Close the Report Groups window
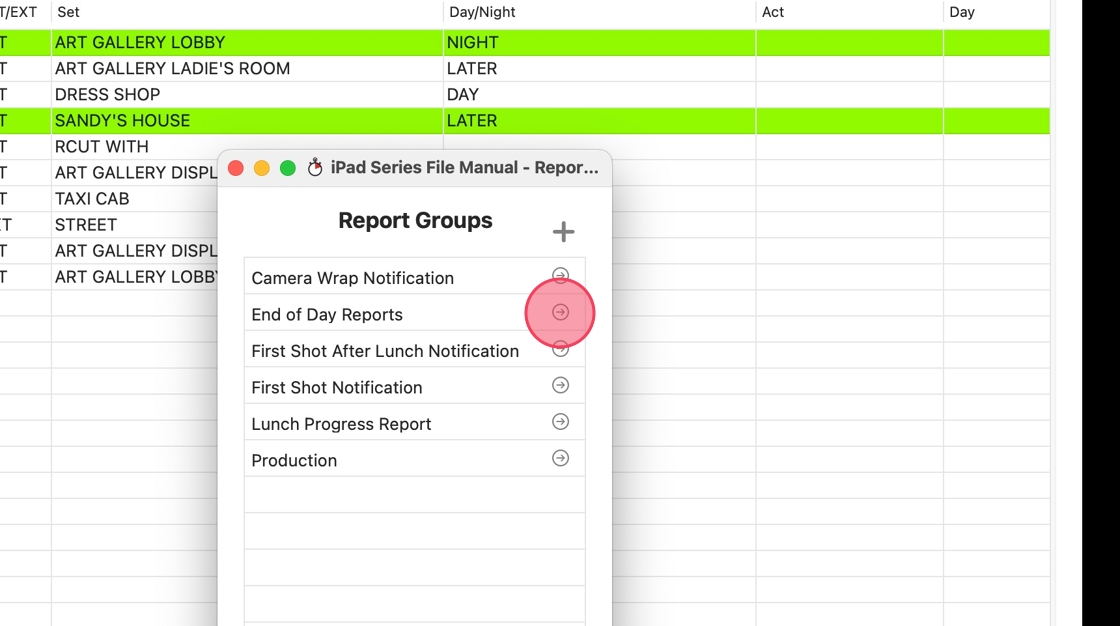1120x626 pixels. click(x=236, y=168)
